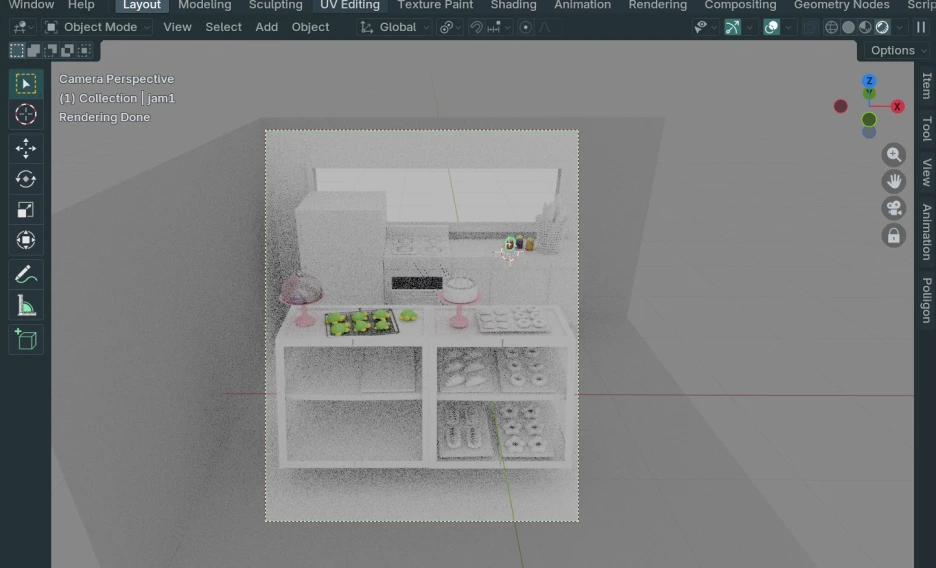This screenshot has height=568, width=936.
Task: Align view to the X axis gizmo
Action: [897, 107]
